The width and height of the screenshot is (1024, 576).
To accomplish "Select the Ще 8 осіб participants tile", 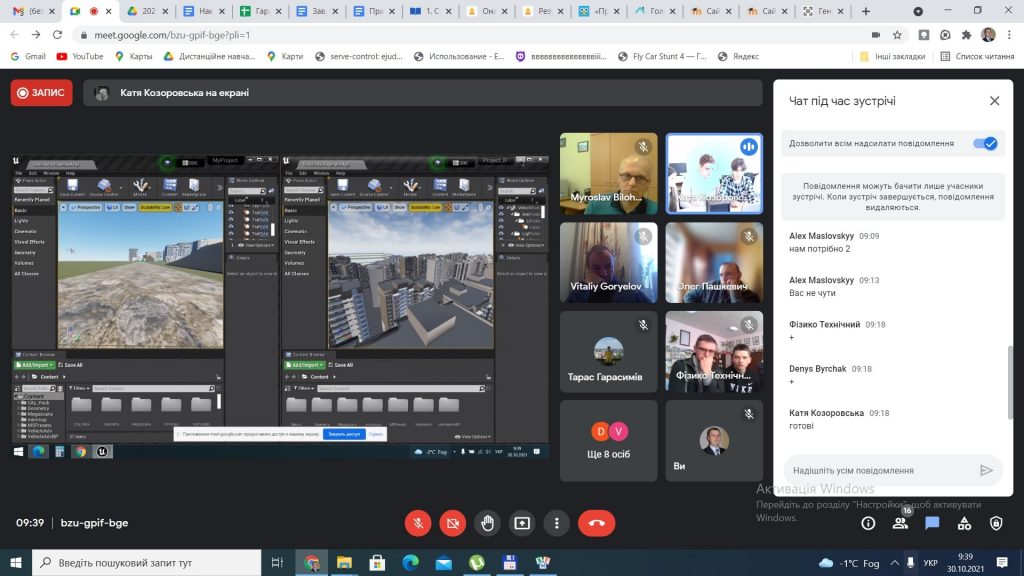I will [x=608, y=441].
